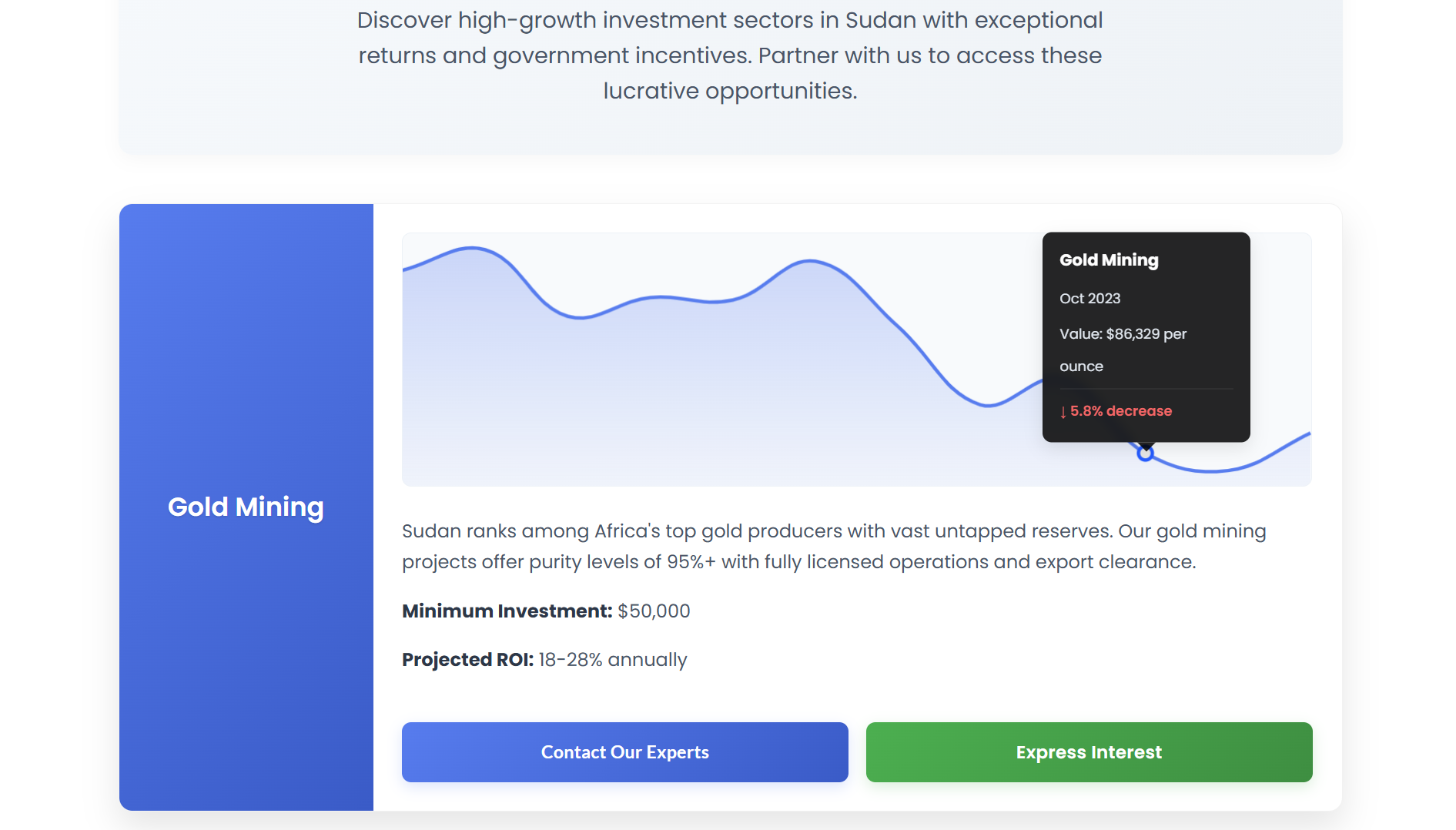
Task: Click the $86,329 value text in tooltip
Action: (1133, 334)
